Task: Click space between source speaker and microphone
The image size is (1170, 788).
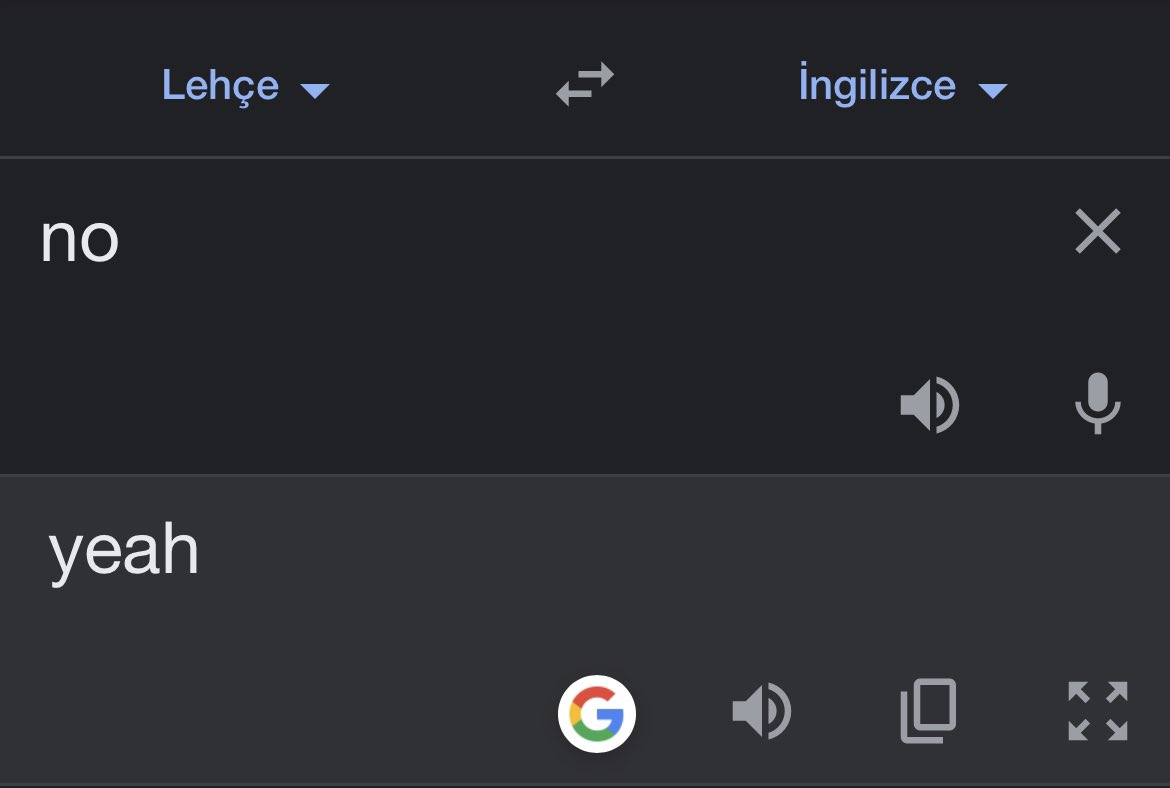Action: (1017, 404)
